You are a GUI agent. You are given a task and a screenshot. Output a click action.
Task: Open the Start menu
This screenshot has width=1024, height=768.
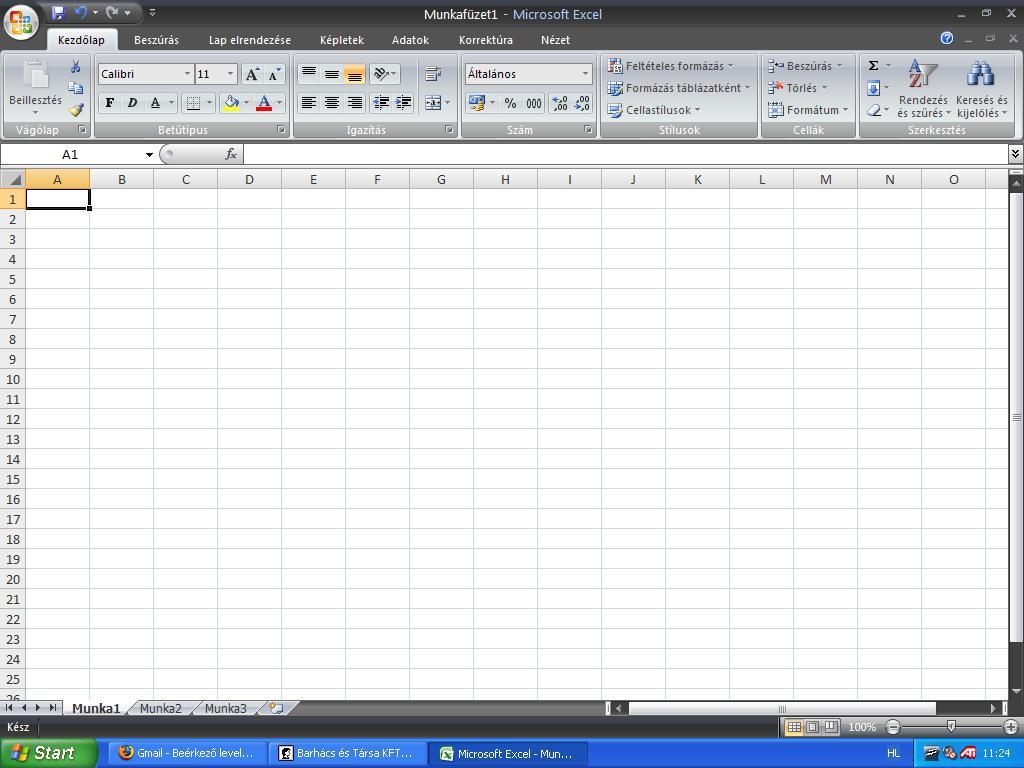click(x=48, y=753)
